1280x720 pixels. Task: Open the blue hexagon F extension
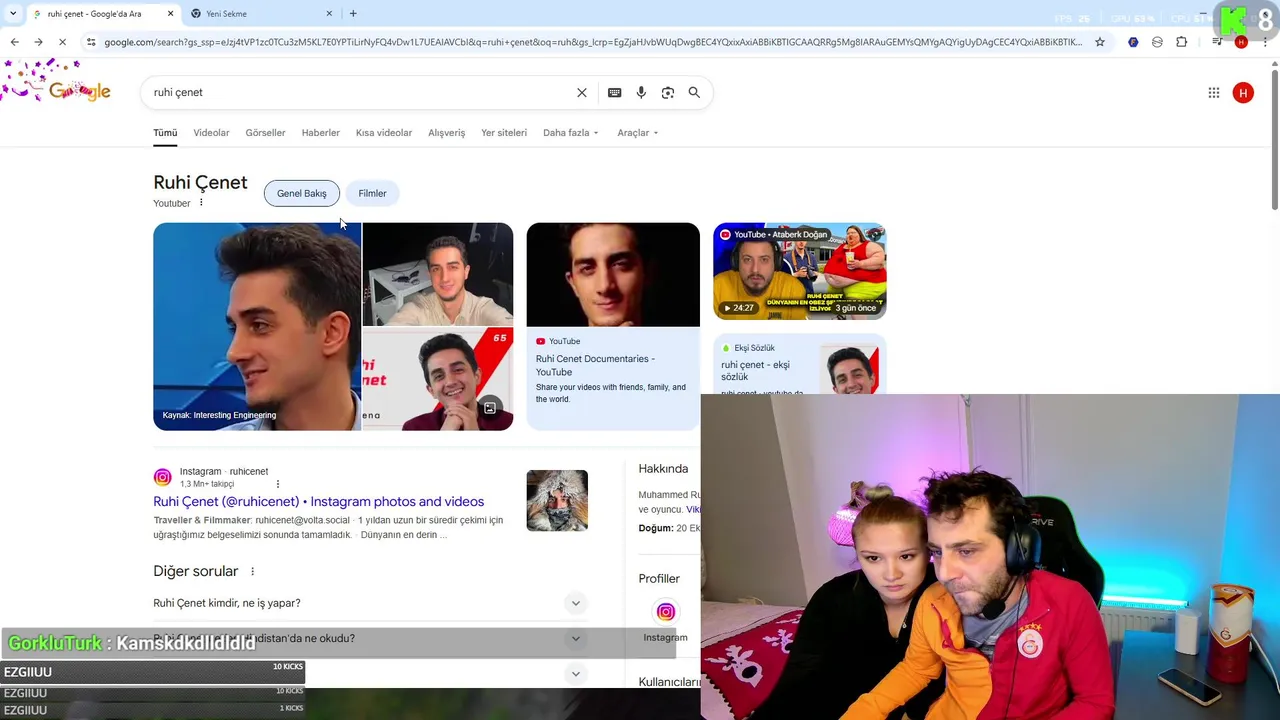pos(1133,42)
